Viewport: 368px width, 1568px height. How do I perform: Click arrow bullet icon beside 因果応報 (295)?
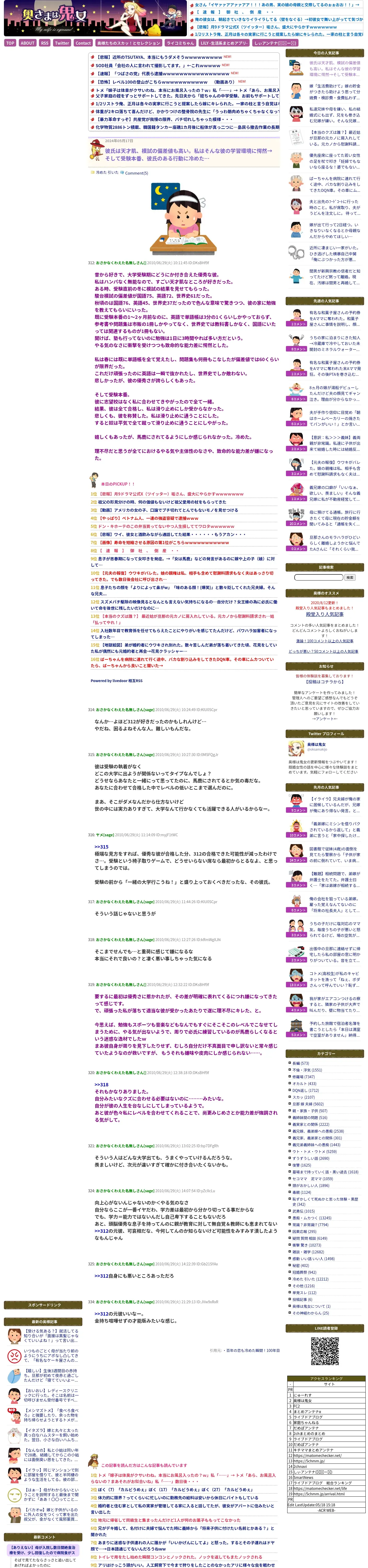[x=290, y=1231]
